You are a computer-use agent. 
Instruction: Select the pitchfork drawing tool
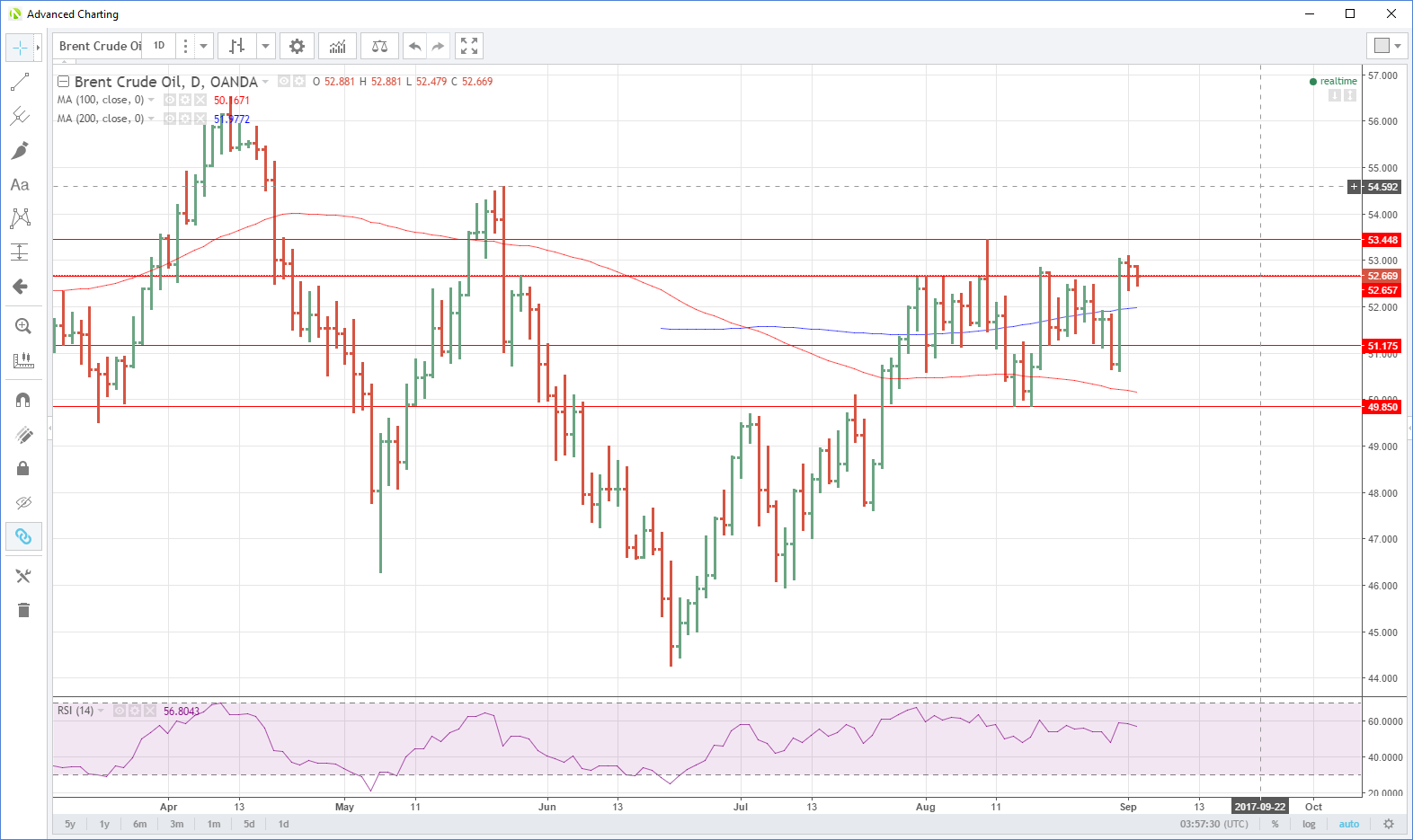[x=20, y=116]
